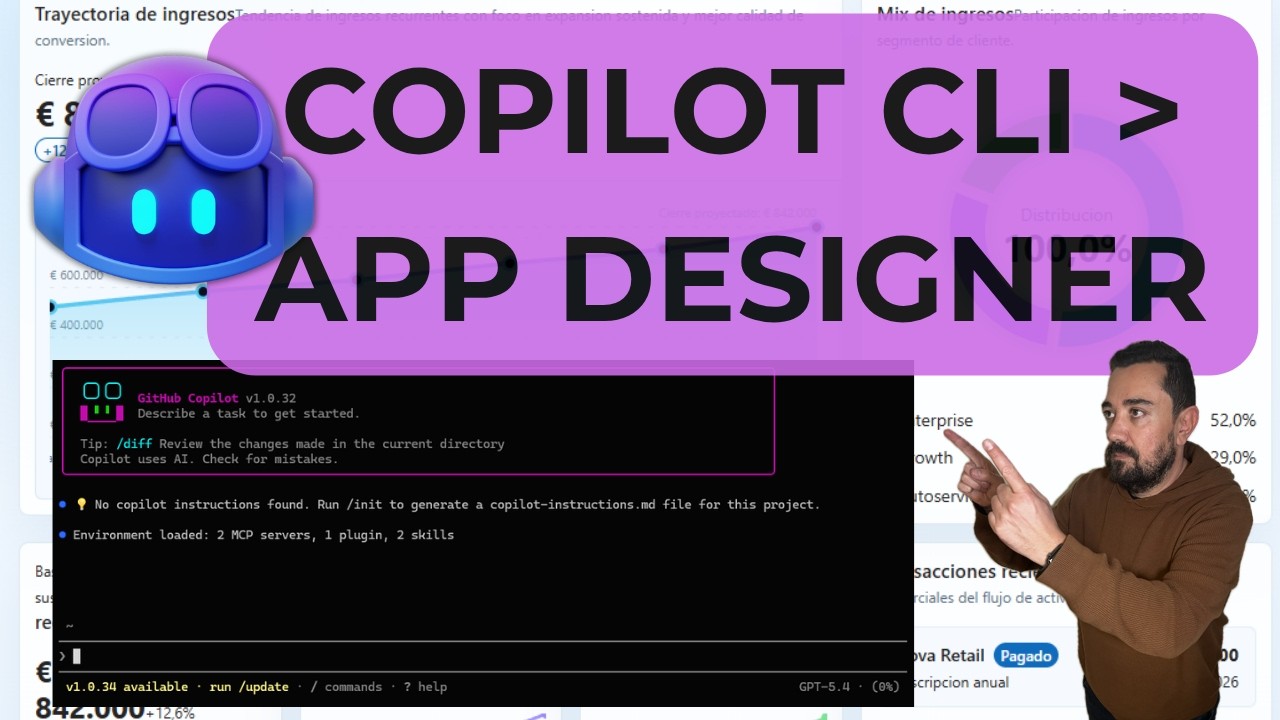Click the Pagado badge next to Nova Retail
Screen dimensions: 1280x720
(x=1026, y=657)
